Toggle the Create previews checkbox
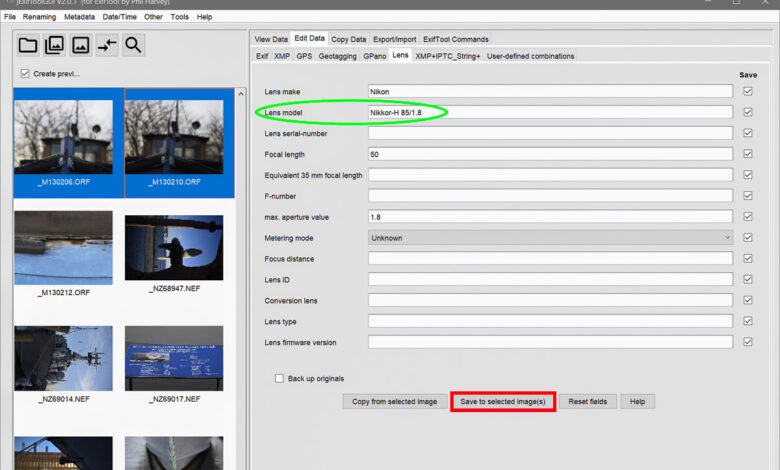Screen dimensions: 780x470 pyautogui.click(x=25, y=74)
